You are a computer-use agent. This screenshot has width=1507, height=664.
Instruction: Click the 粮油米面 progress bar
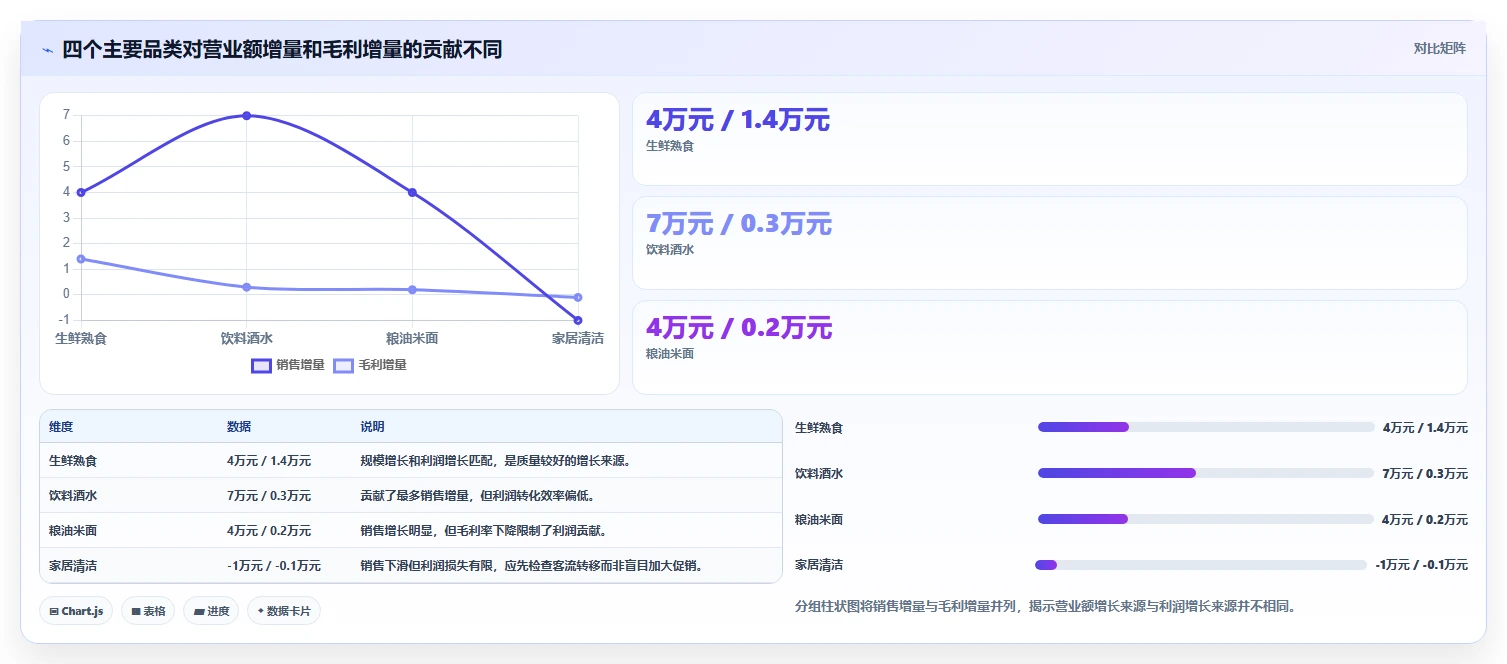point(1206,519)
